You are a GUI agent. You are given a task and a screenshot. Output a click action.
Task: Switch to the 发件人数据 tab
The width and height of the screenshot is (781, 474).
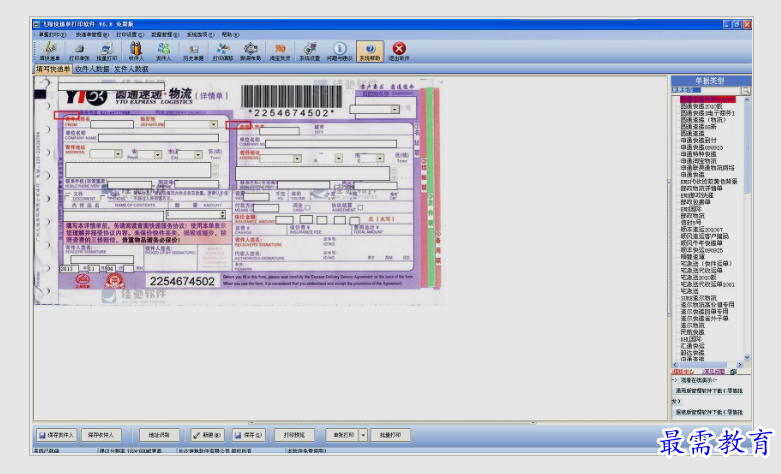point(131,69)
